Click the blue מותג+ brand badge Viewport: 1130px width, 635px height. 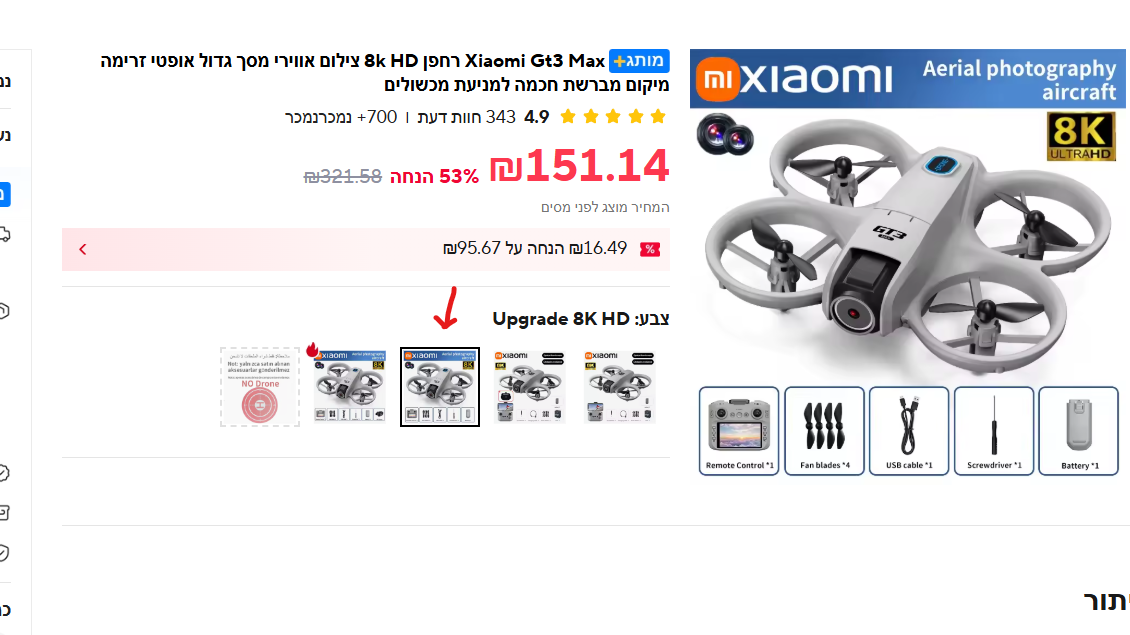639,61
